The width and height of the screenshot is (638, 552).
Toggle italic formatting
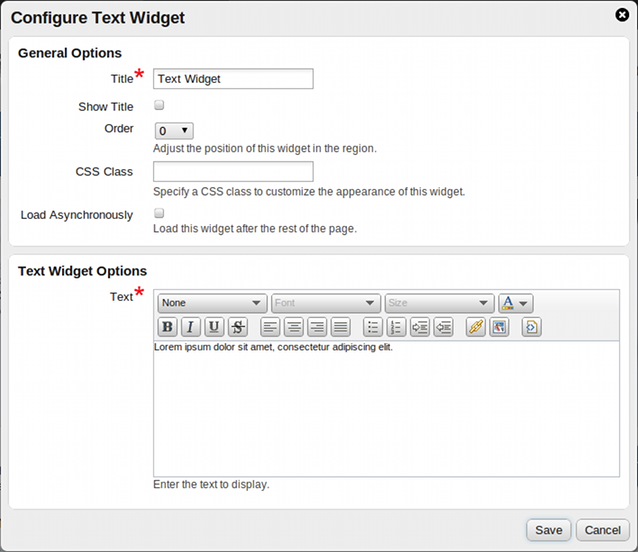tap(190, 327)
